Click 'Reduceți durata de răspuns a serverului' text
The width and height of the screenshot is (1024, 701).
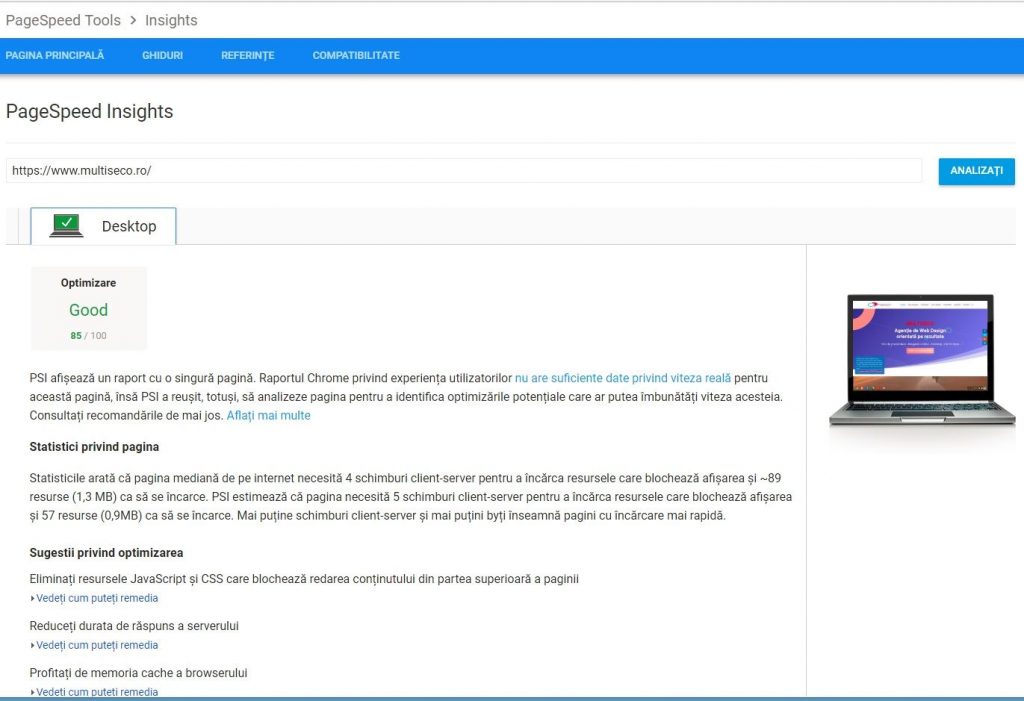(134, 626)
